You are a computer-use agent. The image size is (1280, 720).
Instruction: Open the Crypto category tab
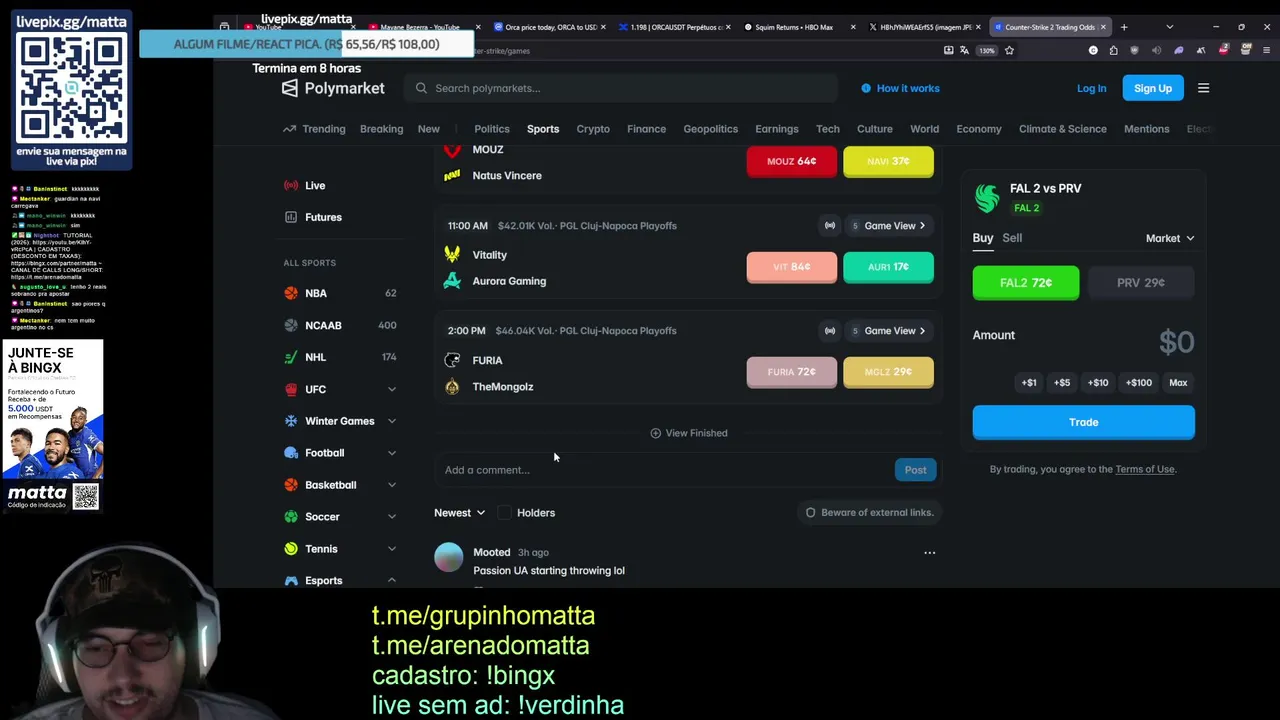click(593, 129)
